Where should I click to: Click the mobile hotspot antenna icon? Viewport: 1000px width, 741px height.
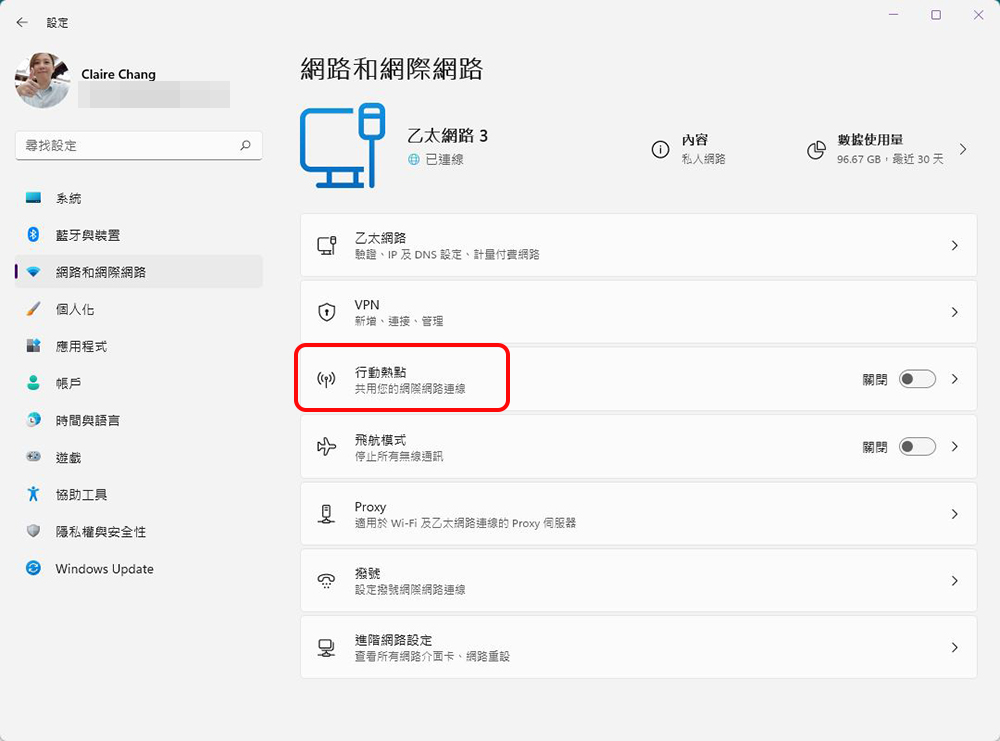(326, 380)
